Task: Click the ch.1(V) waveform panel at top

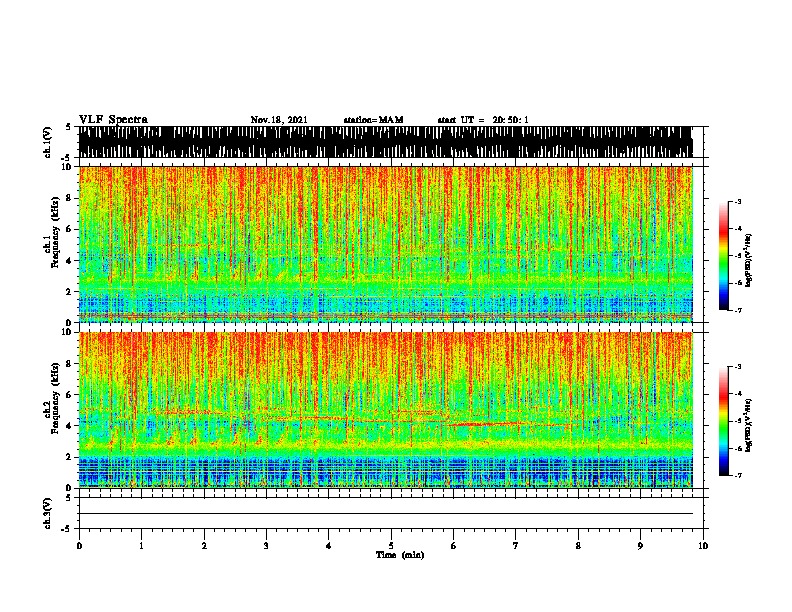Action: [386, 142]
